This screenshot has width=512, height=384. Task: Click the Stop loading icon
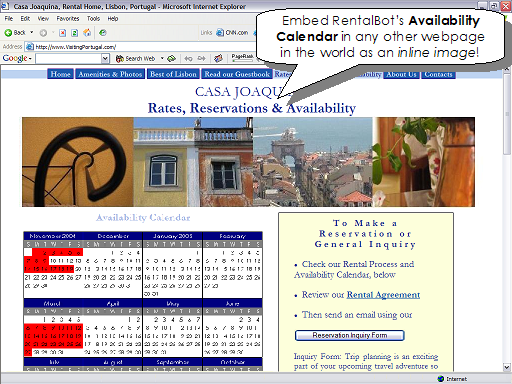[x=62, y=33]
